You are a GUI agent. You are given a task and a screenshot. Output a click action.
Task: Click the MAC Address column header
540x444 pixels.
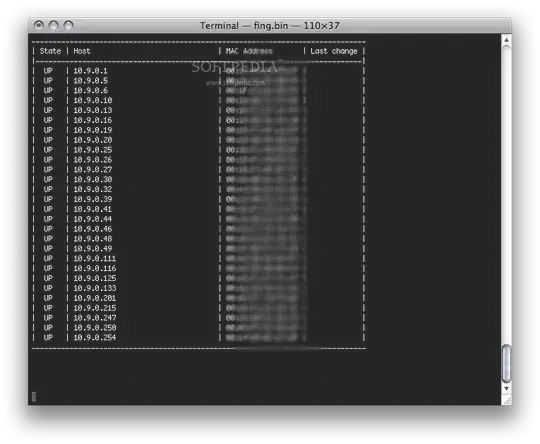[249, 51]
